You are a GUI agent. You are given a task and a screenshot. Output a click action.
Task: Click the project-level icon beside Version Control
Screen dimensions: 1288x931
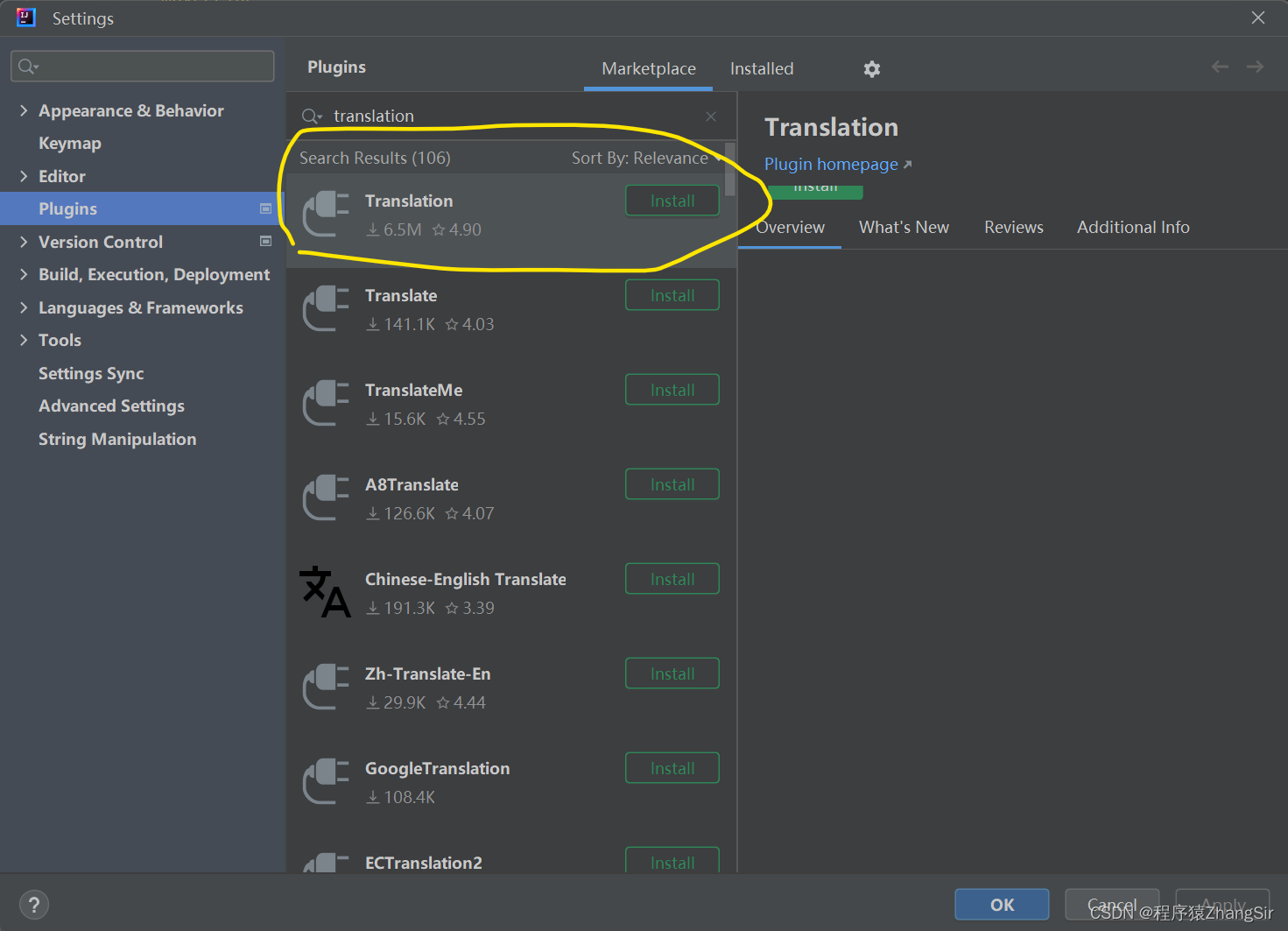point(265,241)
